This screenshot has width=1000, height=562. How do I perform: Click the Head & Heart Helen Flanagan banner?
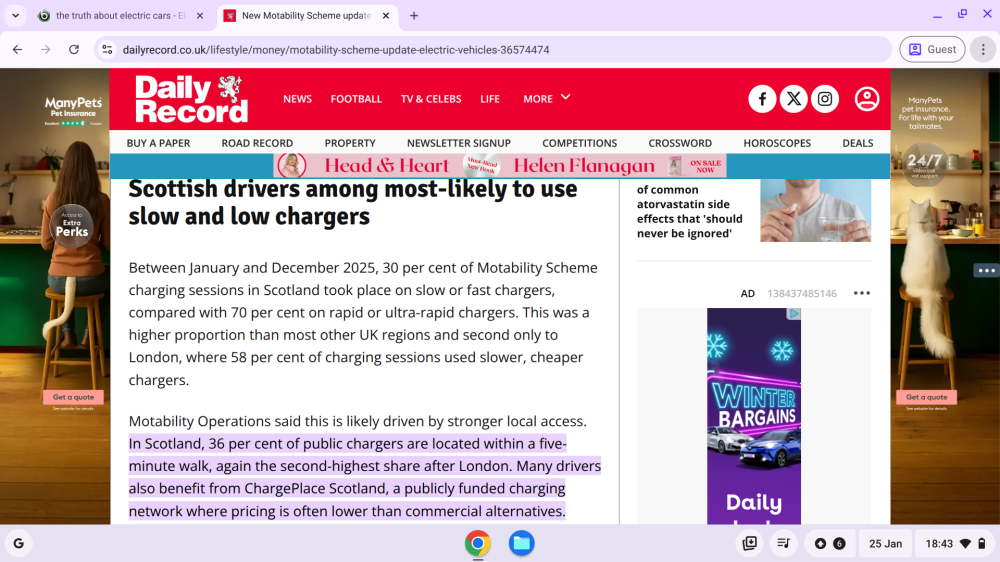click(x=500, y=166)
